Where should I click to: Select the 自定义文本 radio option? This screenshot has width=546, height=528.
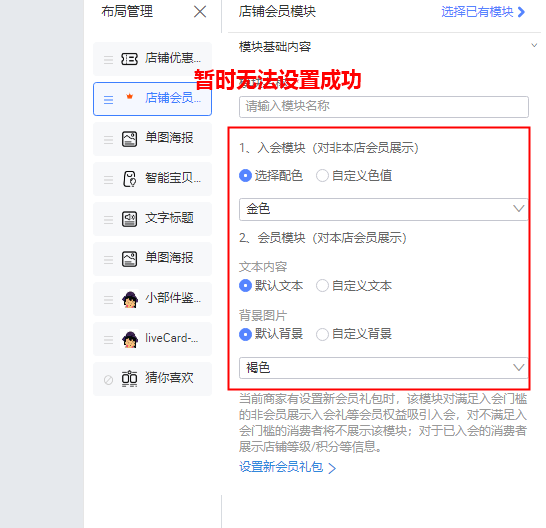[x=322, y=286]
